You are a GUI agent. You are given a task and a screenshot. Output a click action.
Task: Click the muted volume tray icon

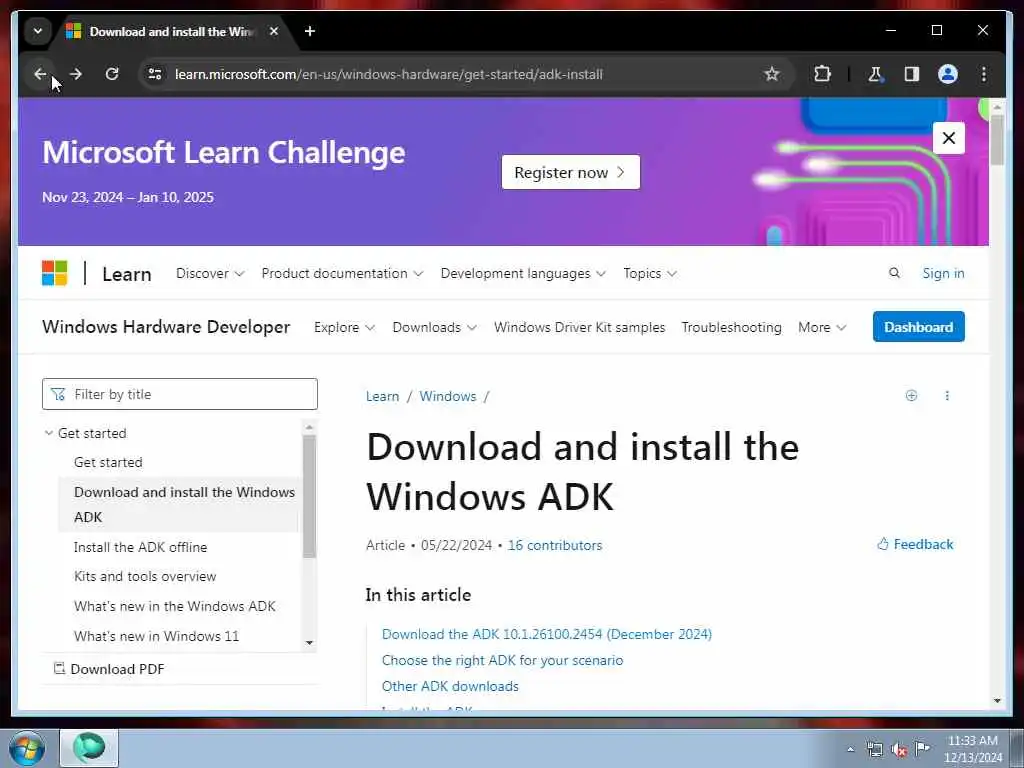tap(899, 749)
